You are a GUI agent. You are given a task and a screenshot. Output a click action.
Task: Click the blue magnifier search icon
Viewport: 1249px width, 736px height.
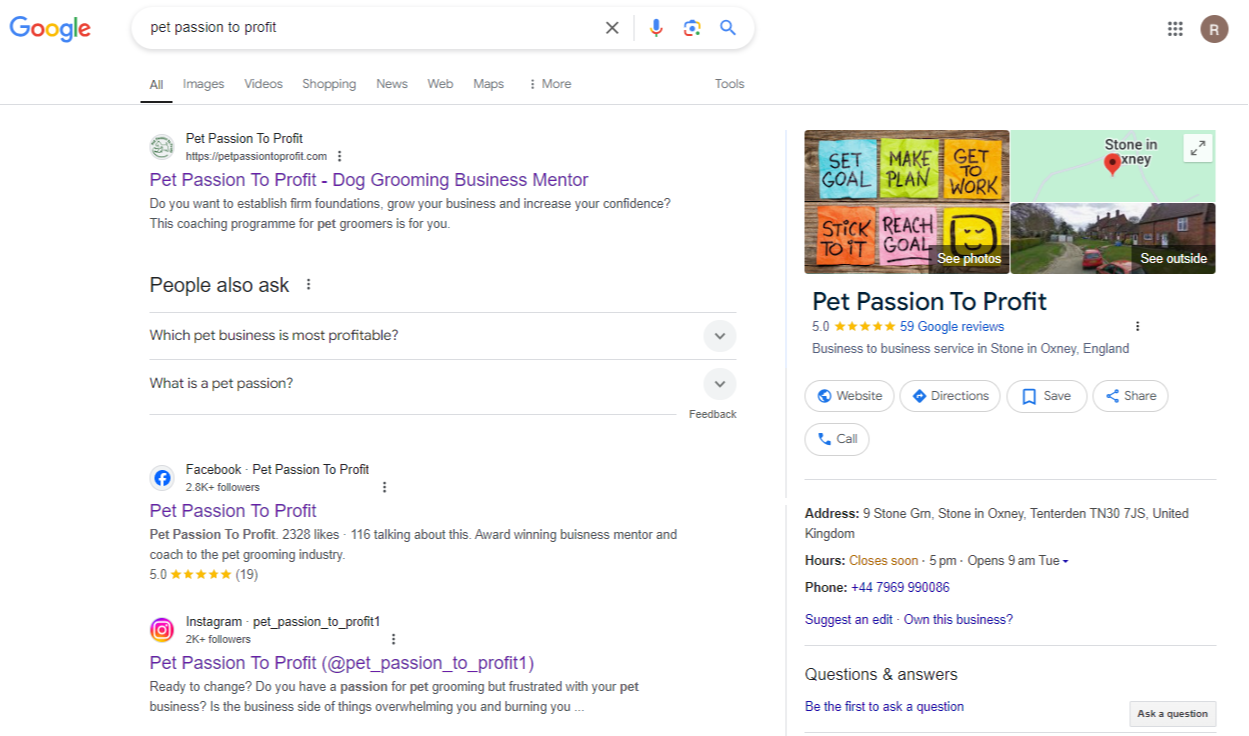pyautogui.click(x=728, y=28)
